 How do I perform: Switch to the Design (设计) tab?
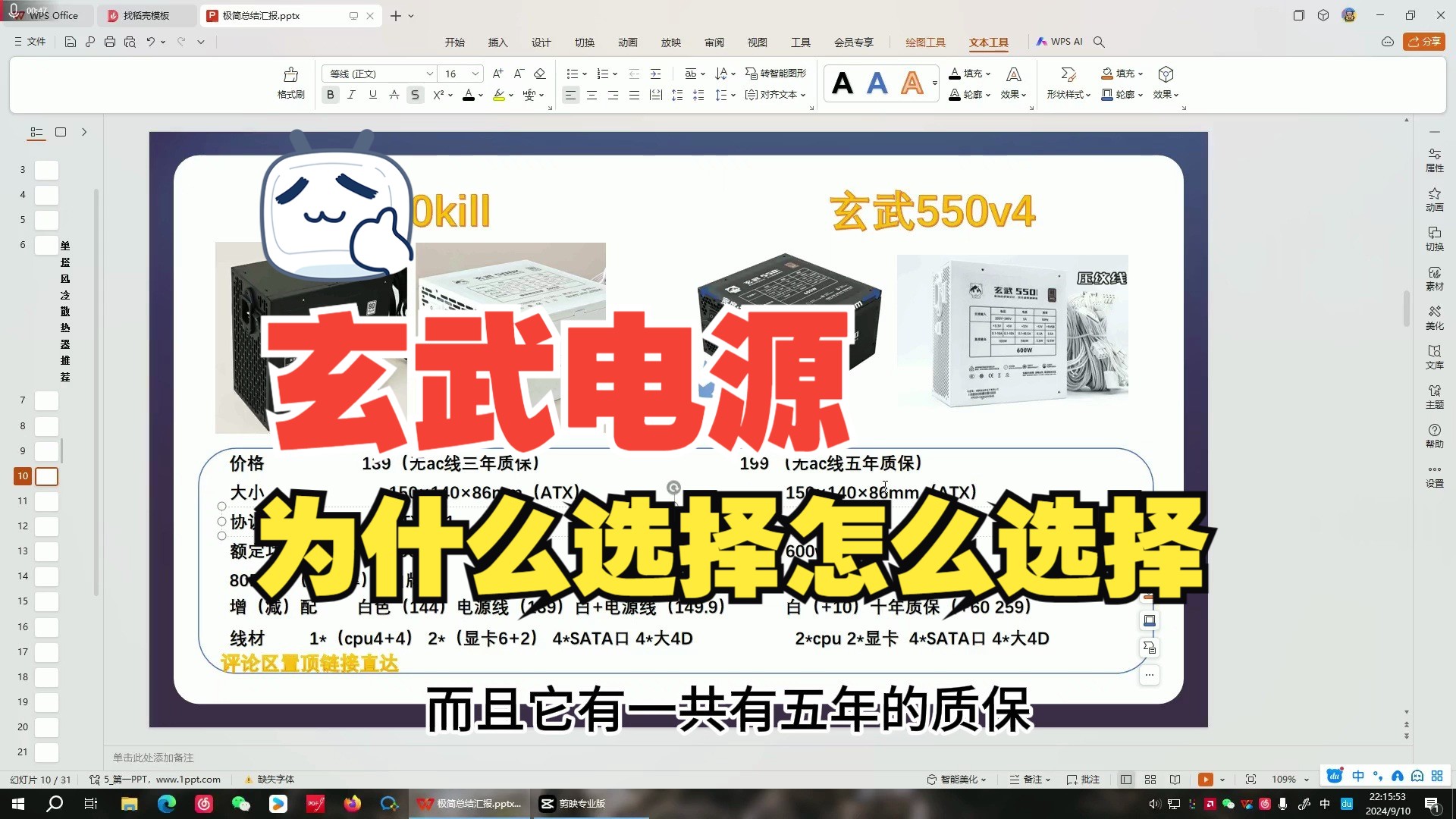click(x=541, y=42)
